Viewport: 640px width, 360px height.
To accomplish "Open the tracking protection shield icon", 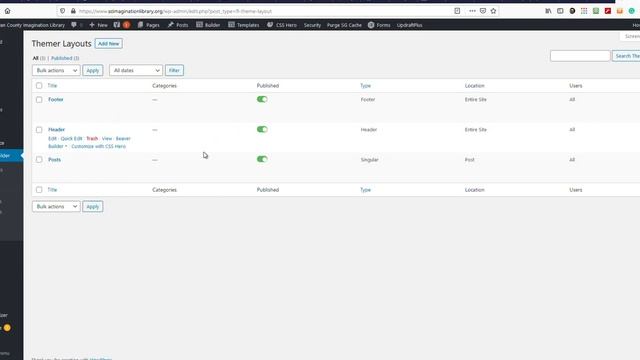I will (x=62, y=11).
